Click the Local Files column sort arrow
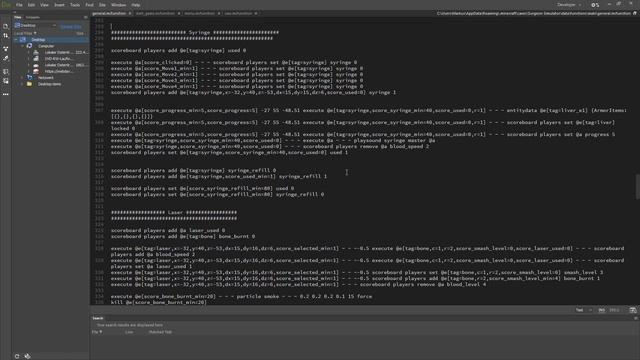This screenshot has width=640, height=360. click(x=35, y=33)
